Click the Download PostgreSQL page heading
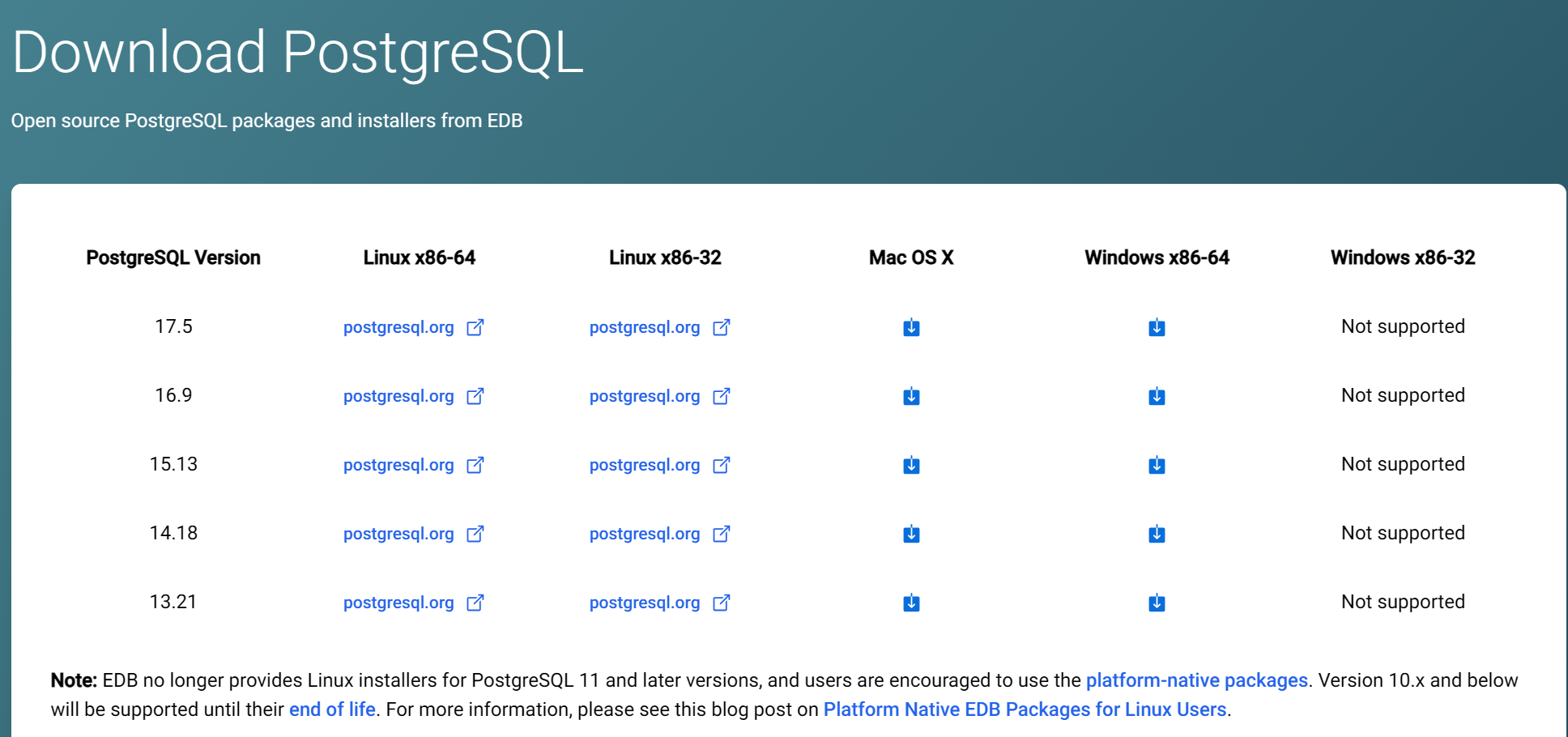The image size is (1568, 737). (x=297, y=53)
